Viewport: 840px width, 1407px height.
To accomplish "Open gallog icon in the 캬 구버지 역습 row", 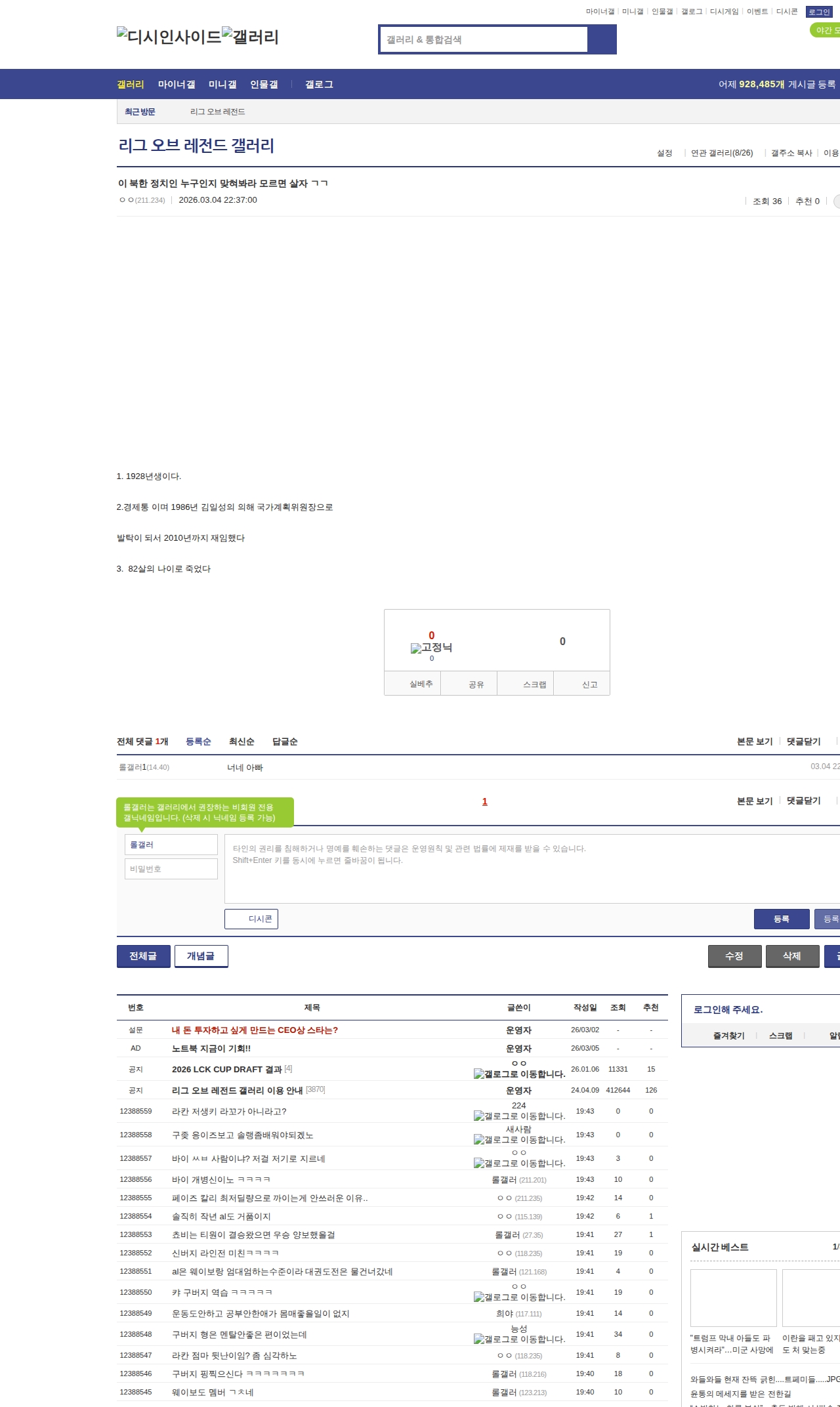I will (x=519, y=1297).
